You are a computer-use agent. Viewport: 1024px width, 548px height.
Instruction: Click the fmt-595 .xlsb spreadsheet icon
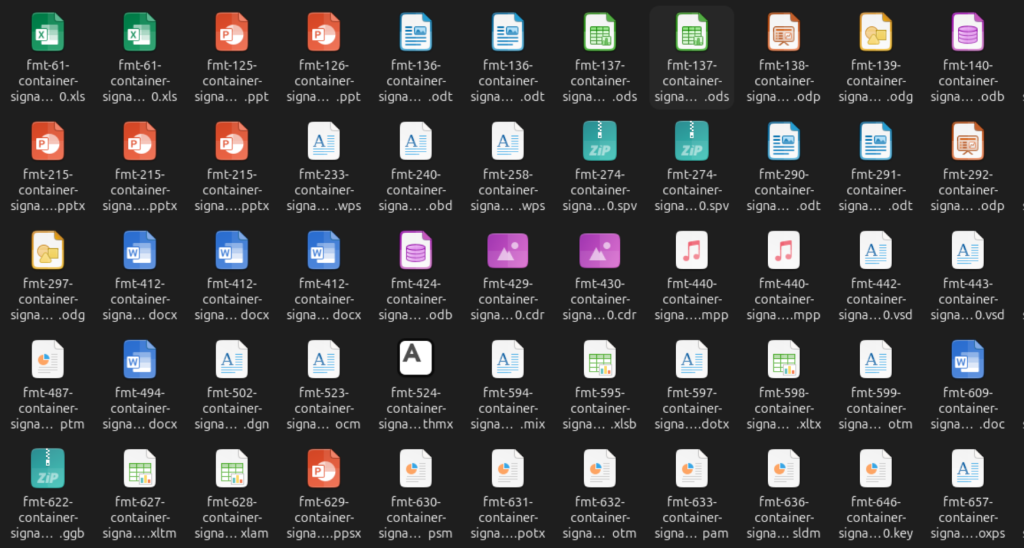coord(600,359)
